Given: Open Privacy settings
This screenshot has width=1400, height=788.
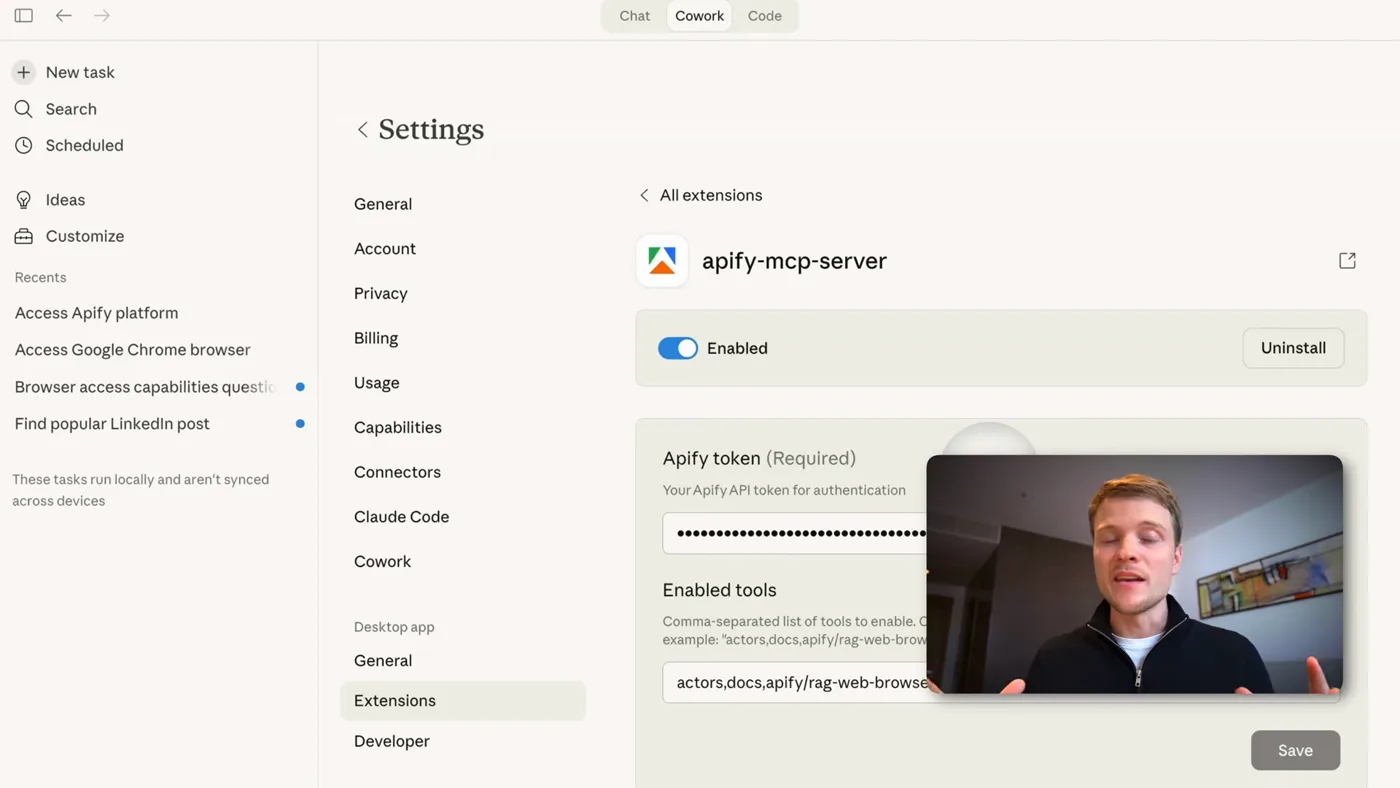Looking at the screenshot, I should tap(381, 293).
